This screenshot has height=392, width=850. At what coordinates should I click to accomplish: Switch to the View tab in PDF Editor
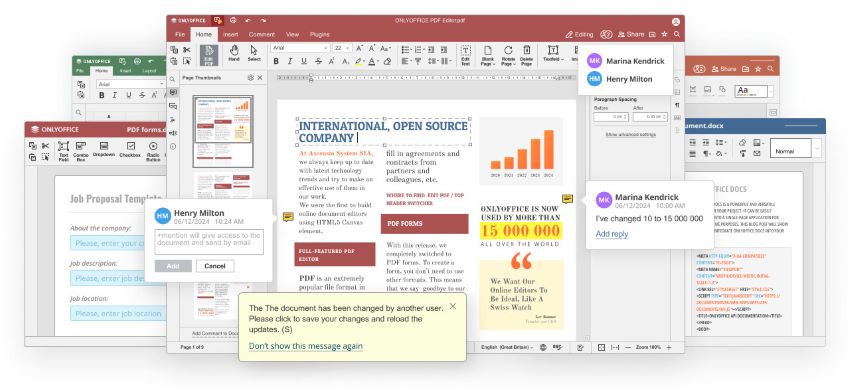click(292, 34)
